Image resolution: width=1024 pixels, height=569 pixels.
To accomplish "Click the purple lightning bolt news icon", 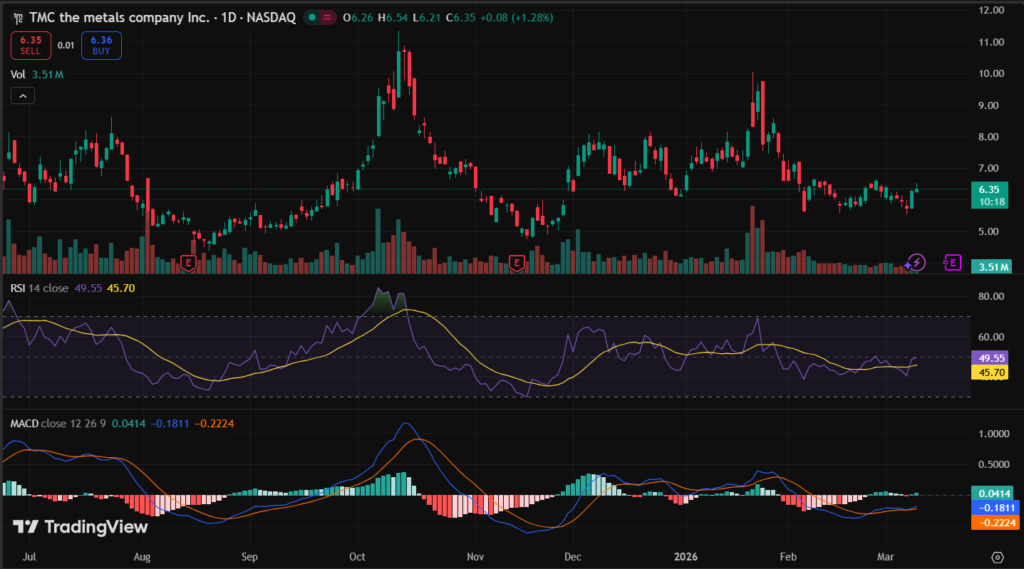I will 917,263.
